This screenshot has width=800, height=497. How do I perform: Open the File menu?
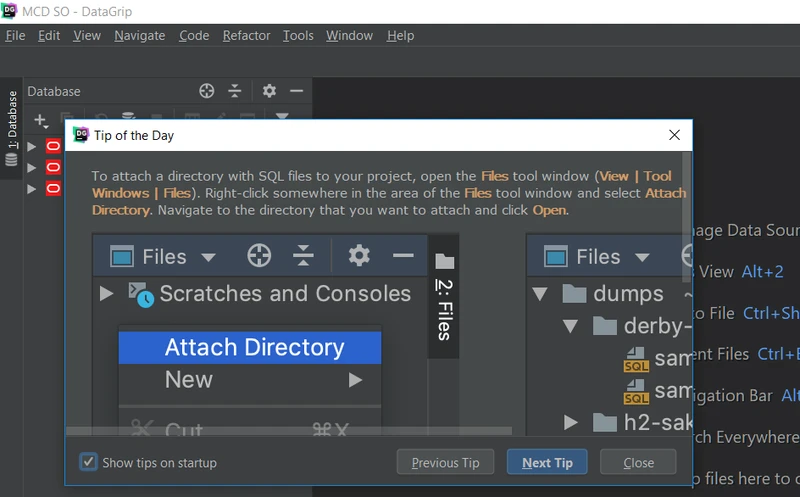click(15, 36)
